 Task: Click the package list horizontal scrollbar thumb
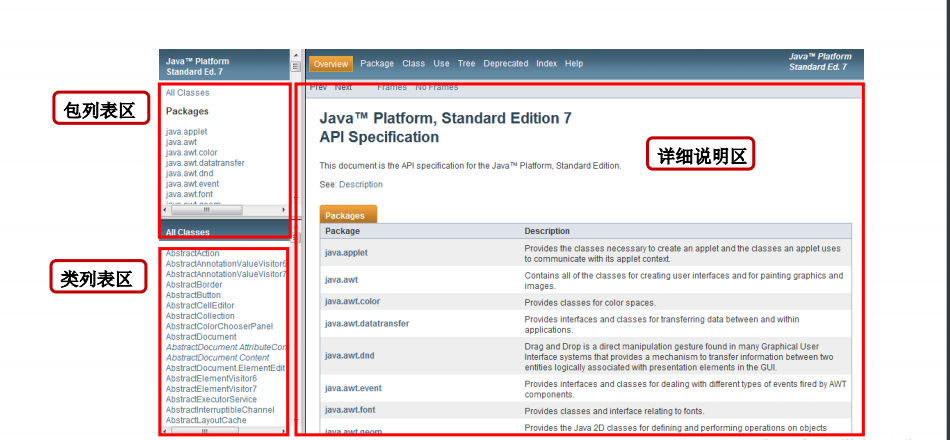(206, 210)
